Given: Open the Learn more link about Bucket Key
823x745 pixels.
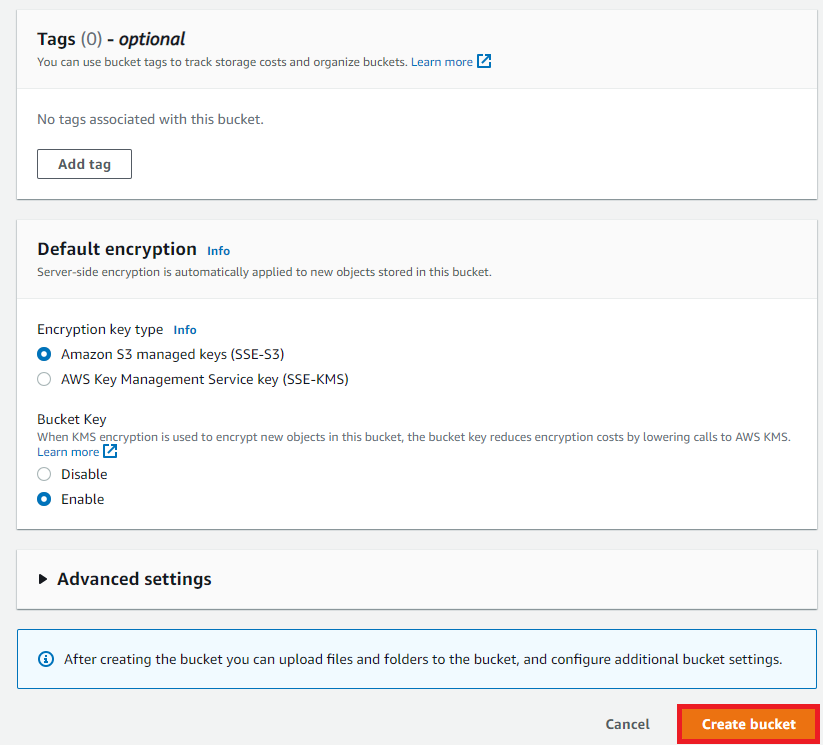Looking at the screenshot, I should [x=68, y=452].
